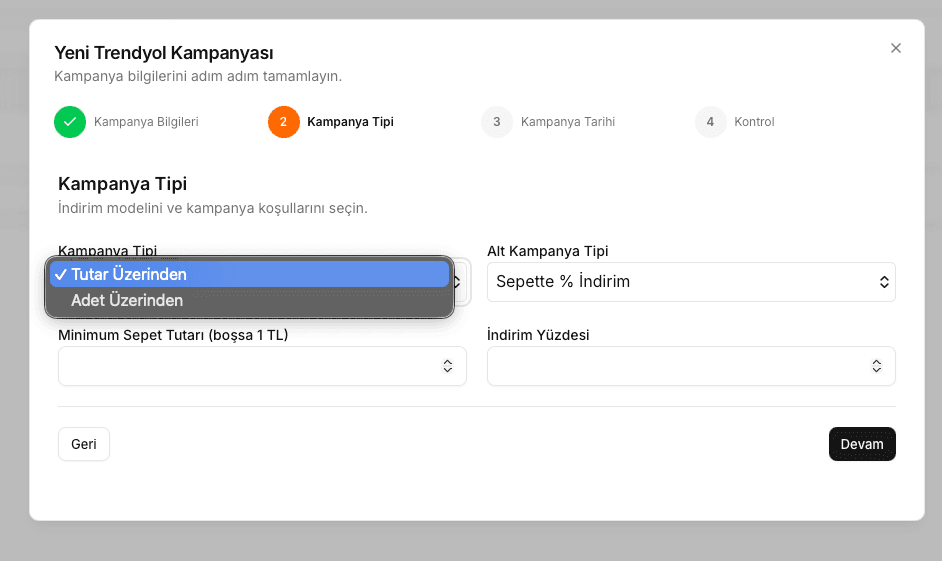This screenshot has width=942, height=561.
Task: Click the İndirim Yüzdesi label
Action: tap(538, 335)
